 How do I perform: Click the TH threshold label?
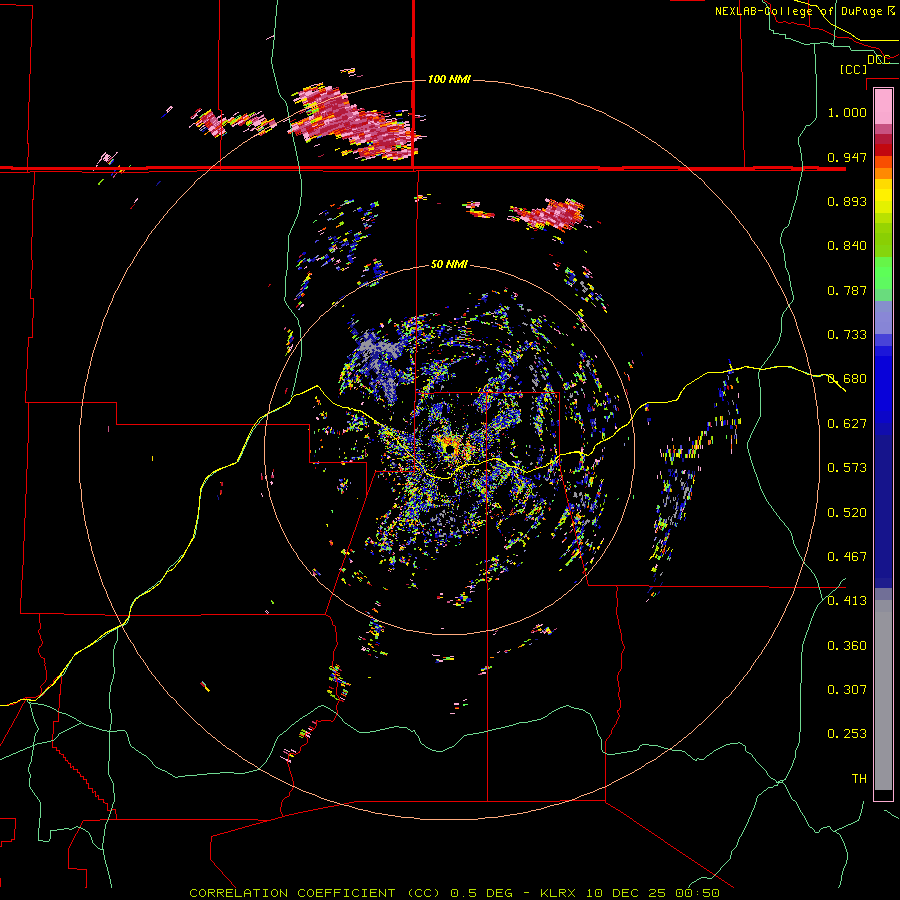click(859, 779)
